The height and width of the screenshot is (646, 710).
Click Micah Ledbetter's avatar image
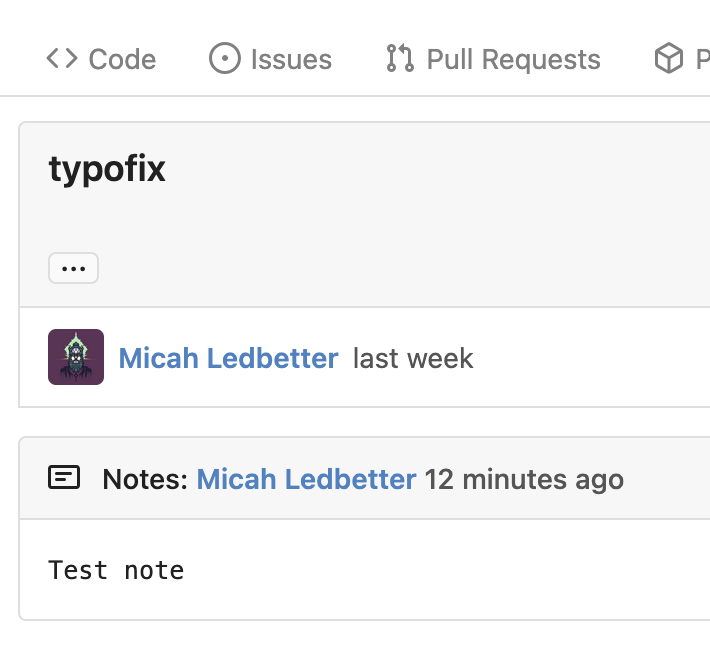coord(76,357)
